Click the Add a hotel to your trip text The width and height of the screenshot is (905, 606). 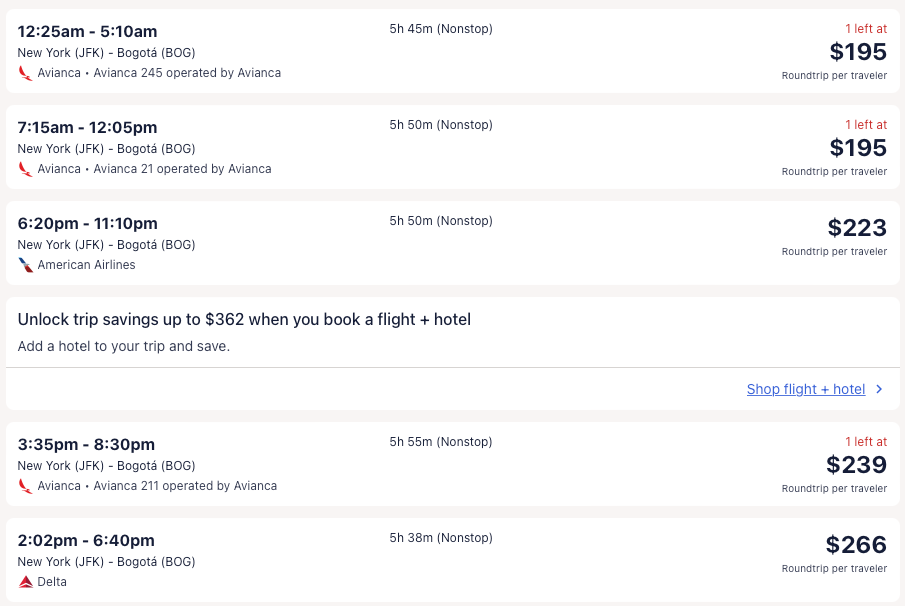pos(124,346)
